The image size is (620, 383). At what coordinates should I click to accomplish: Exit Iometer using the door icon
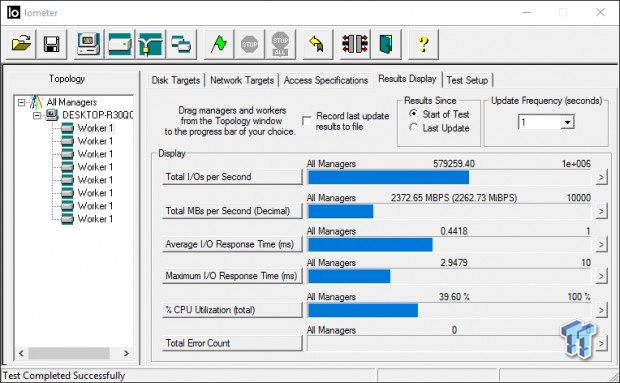(x=386, y=44)
